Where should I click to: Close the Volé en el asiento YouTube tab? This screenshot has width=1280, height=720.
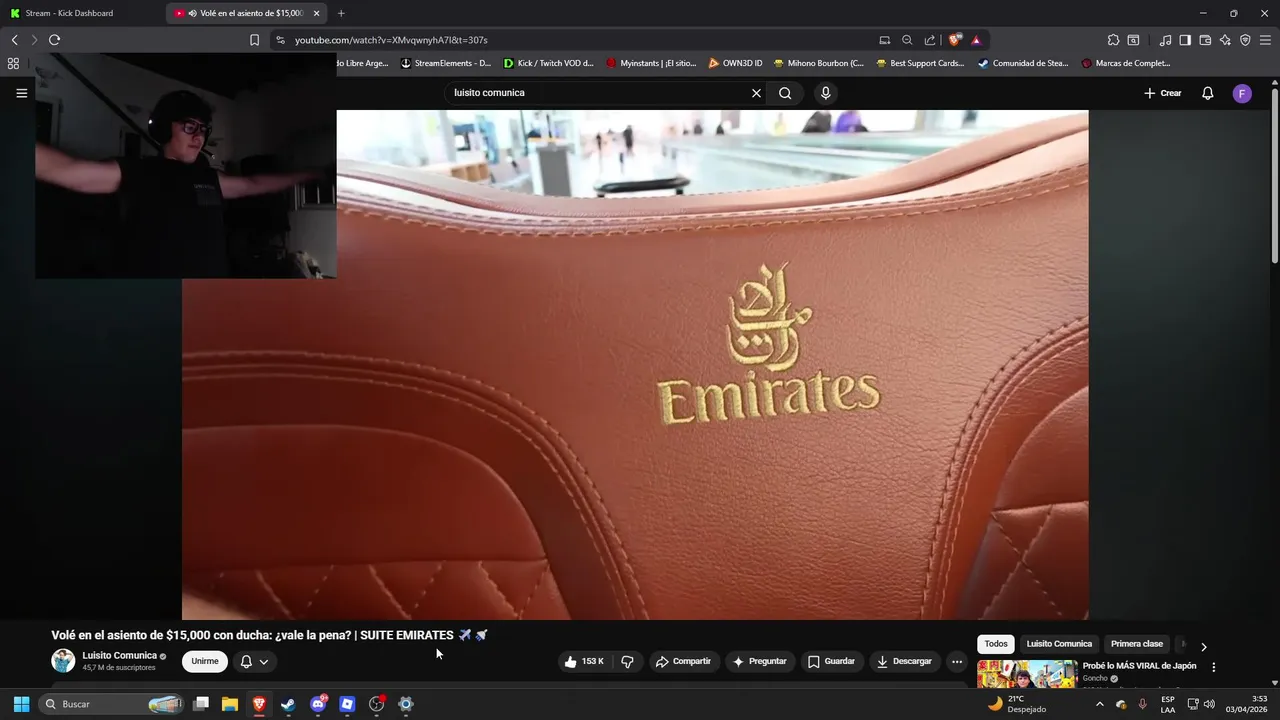pos(316,13)
